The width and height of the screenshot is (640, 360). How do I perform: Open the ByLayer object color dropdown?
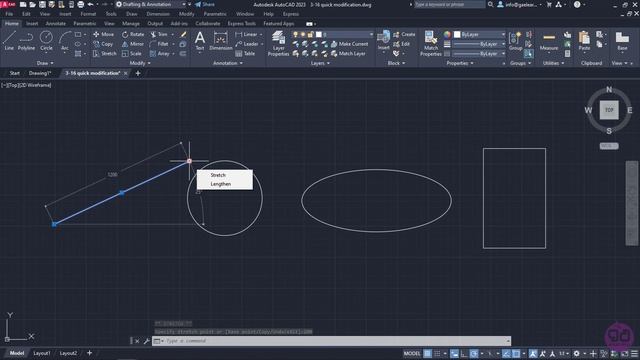[x=480, y=34]
